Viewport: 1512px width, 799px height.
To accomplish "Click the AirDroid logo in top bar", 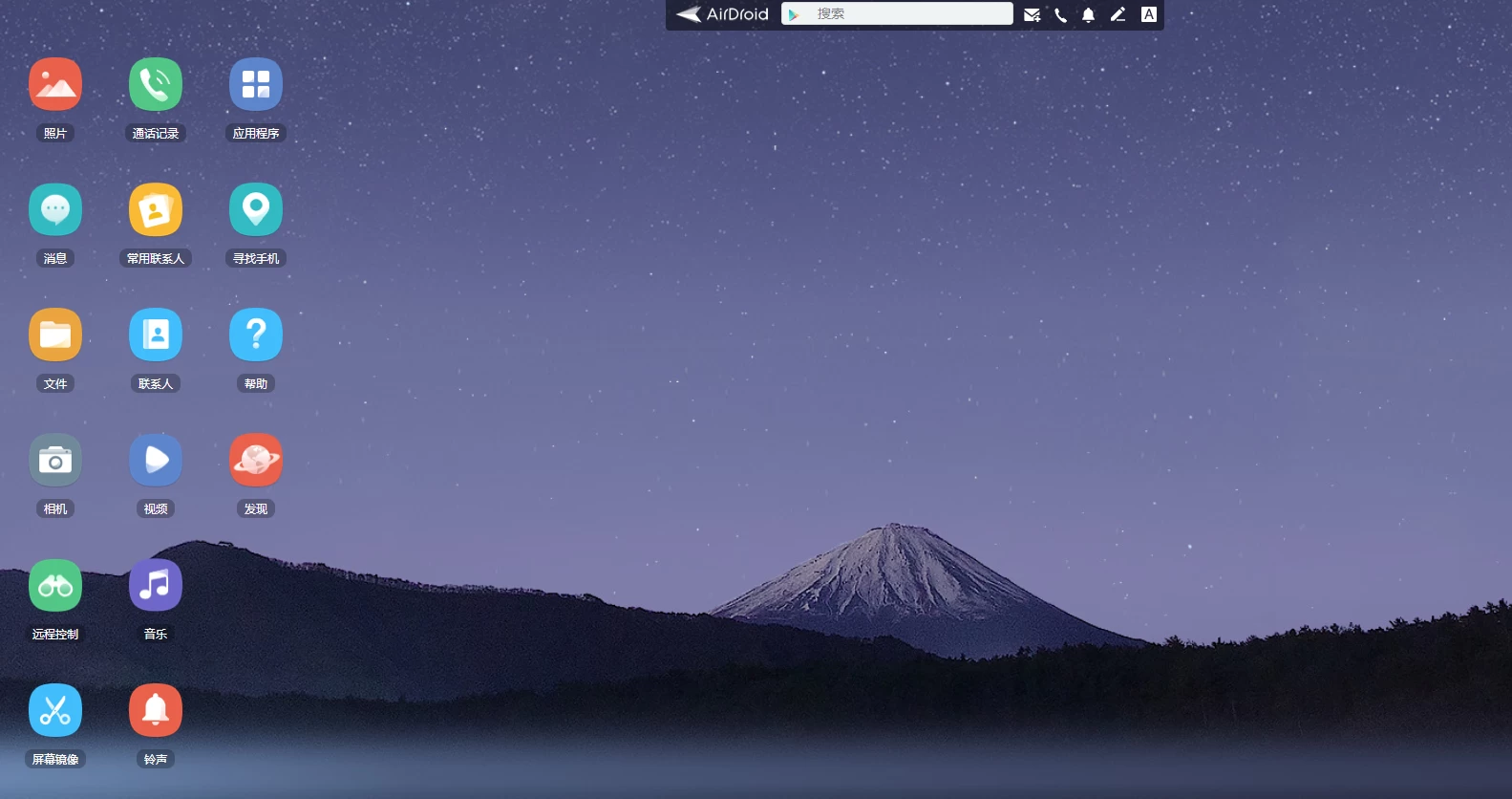I will tap(723, 14).
